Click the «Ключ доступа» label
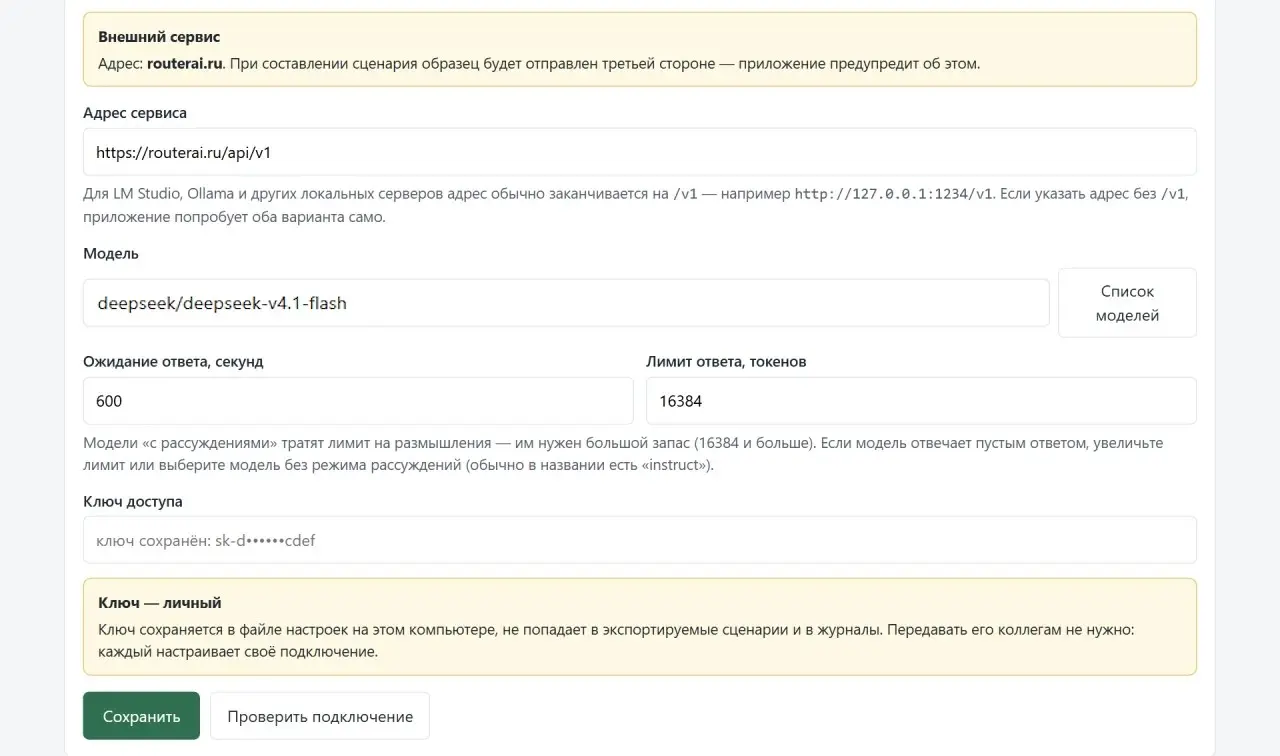The height and width of the screenshot is (756, 1280). 133,502
